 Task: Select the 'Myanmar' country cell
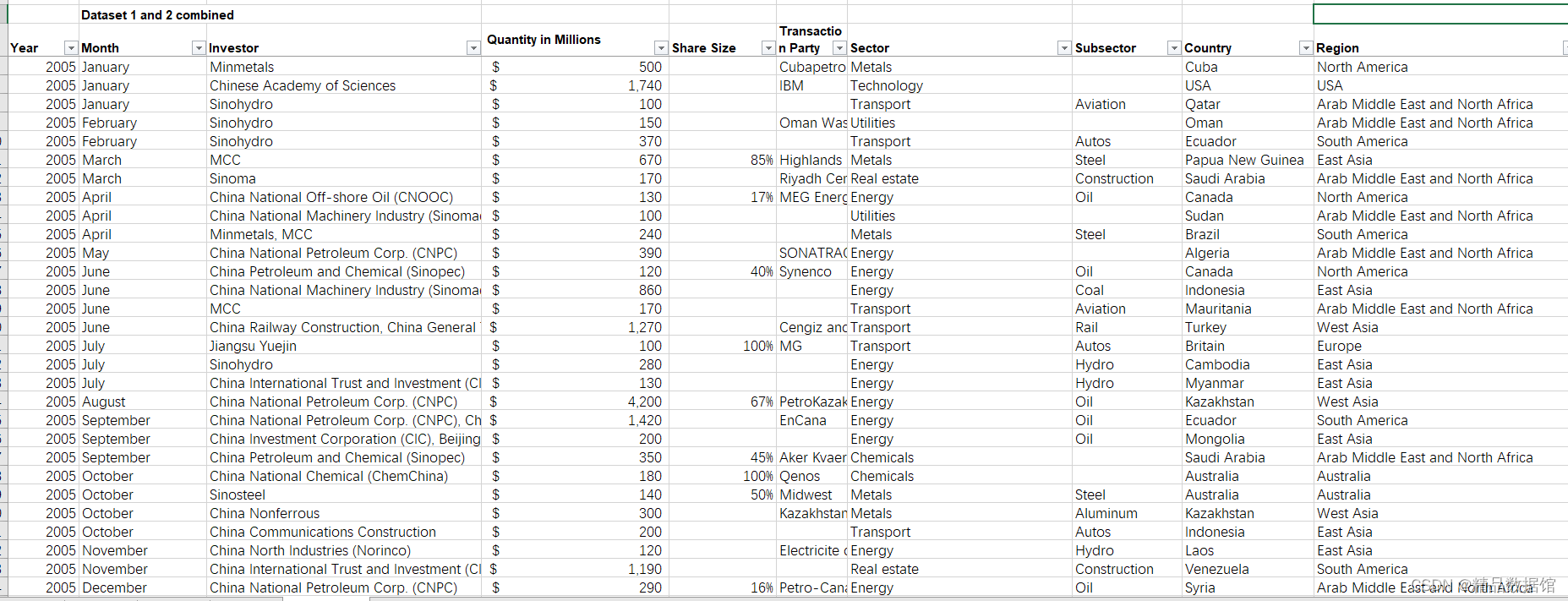click(x=1248, y=383)
